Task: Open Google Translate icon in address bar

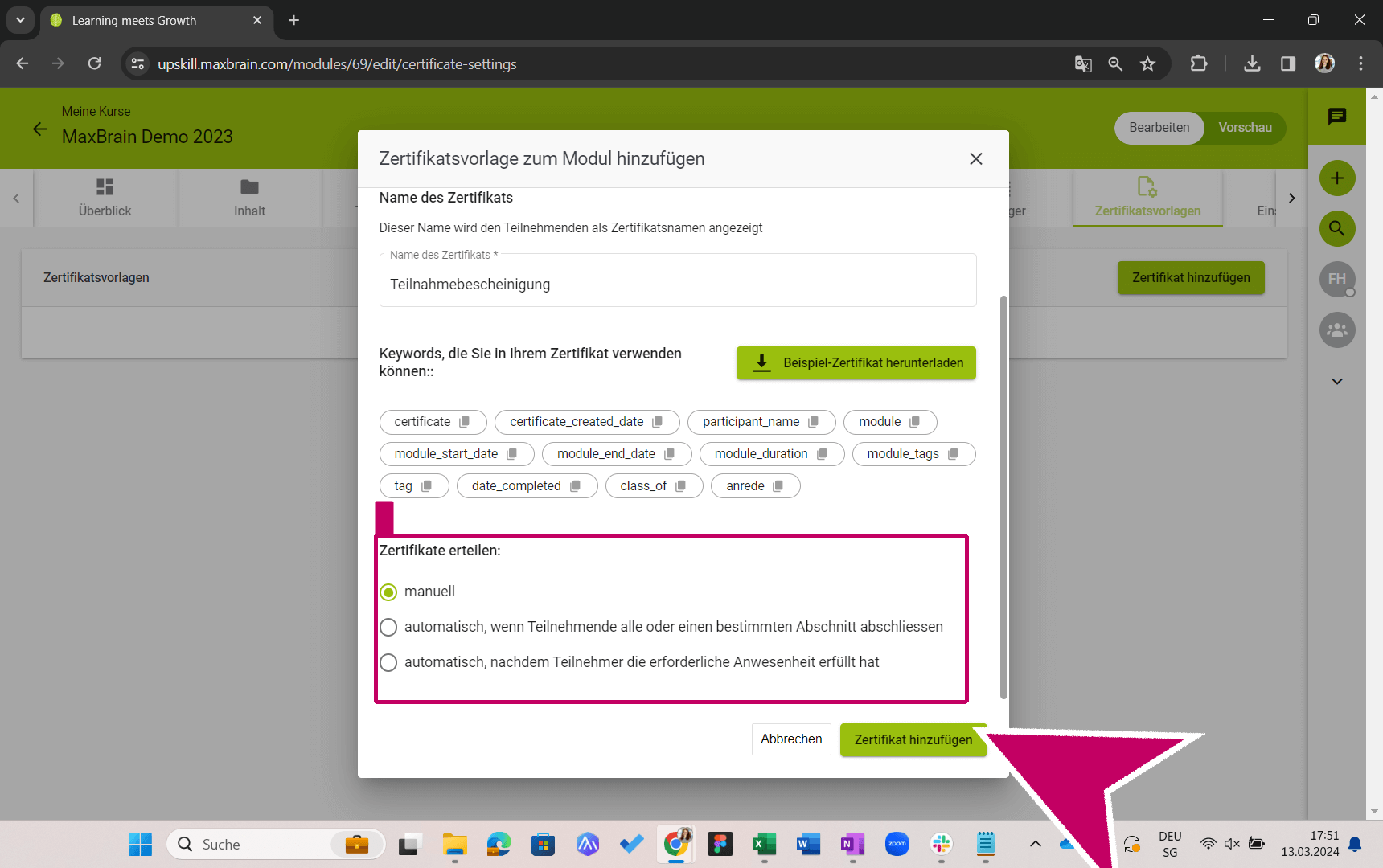Action: (1083, 64)
